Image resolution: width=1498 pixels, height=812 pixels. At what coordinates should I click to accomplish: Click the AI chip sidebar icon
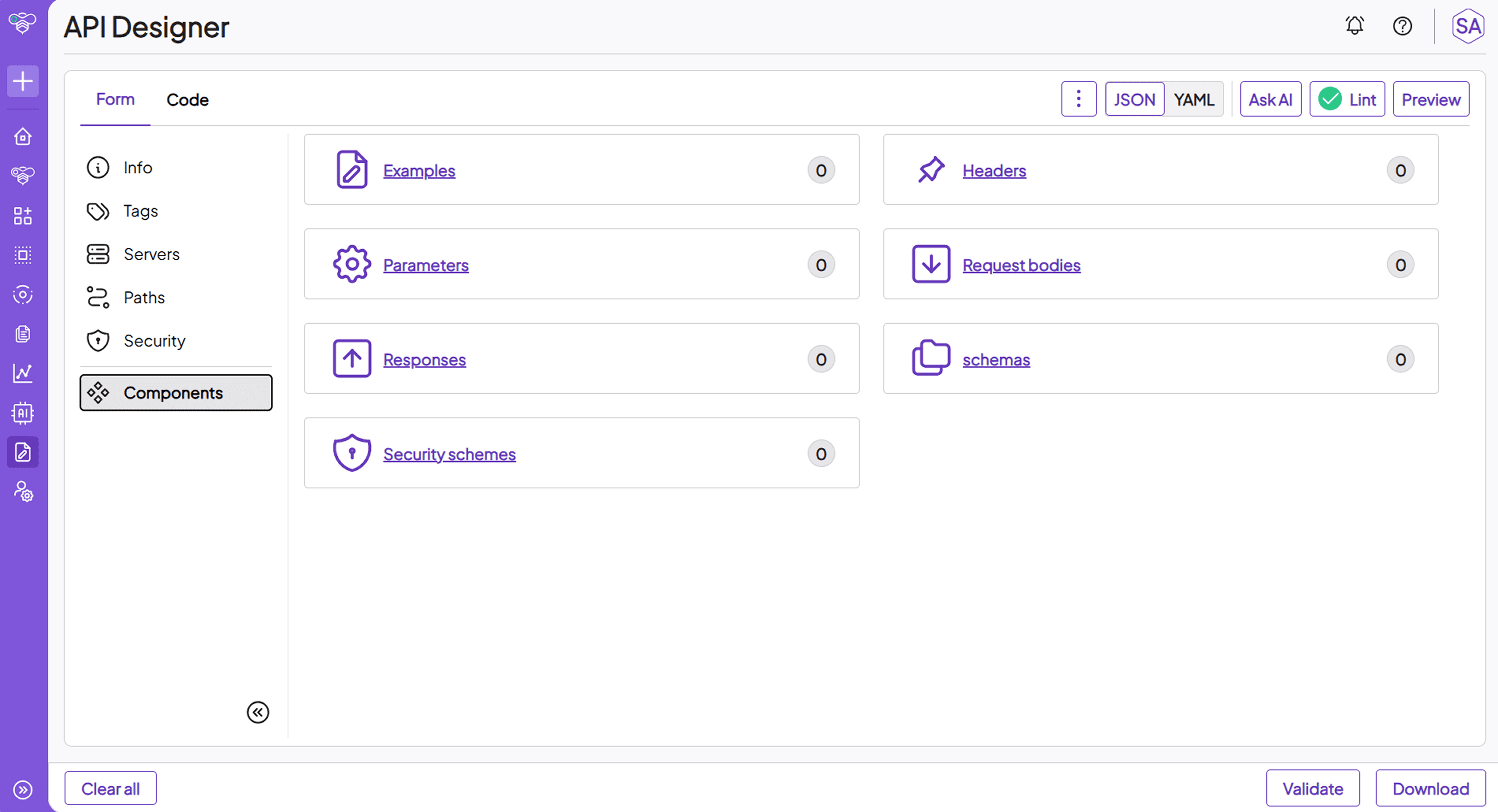pyautogui.click(x=23, y=413)
